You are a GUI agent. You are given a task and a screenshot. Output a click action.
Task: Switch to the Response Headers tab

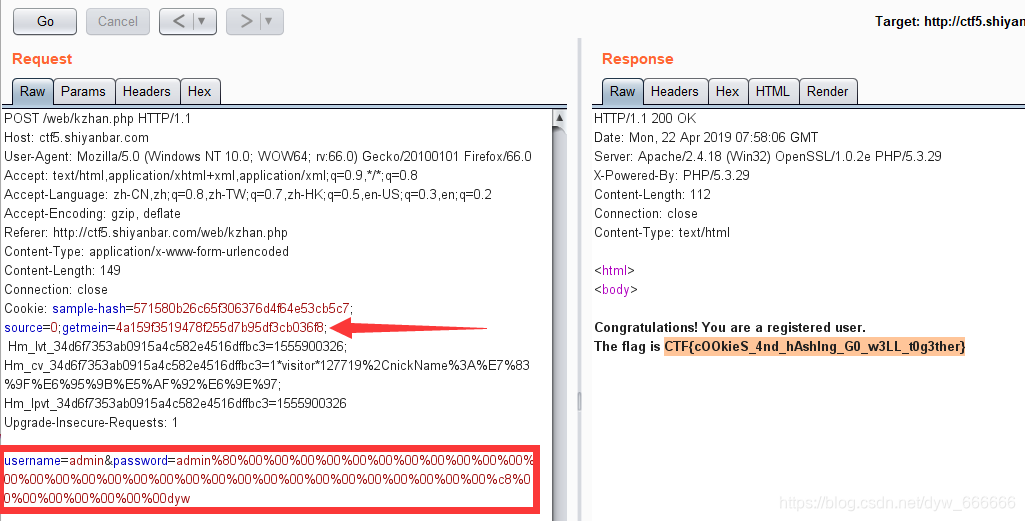click(675, 92)
